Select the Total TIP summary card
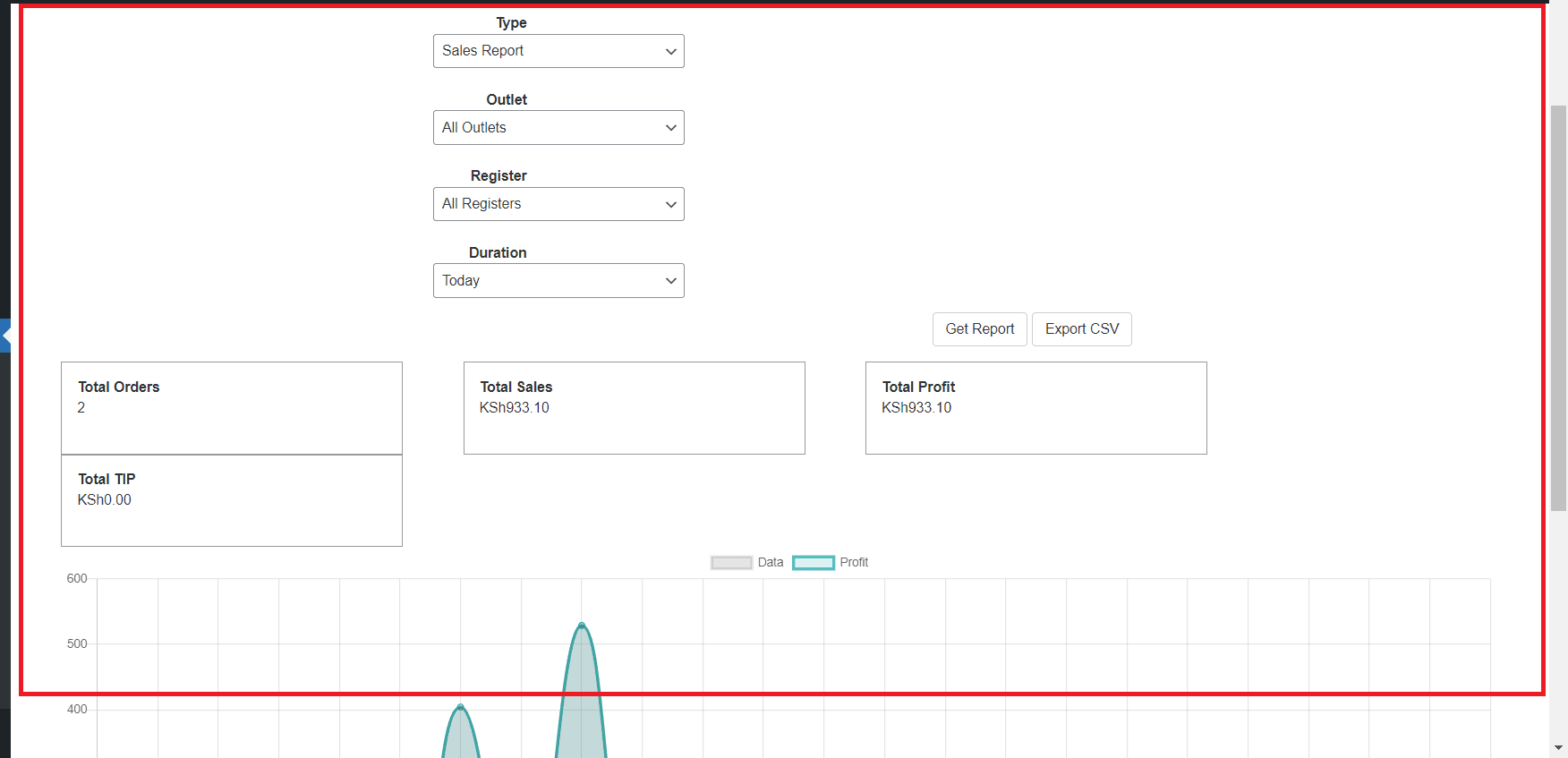This screenshot has height=758, width=1568. click(x=231, y=500)
